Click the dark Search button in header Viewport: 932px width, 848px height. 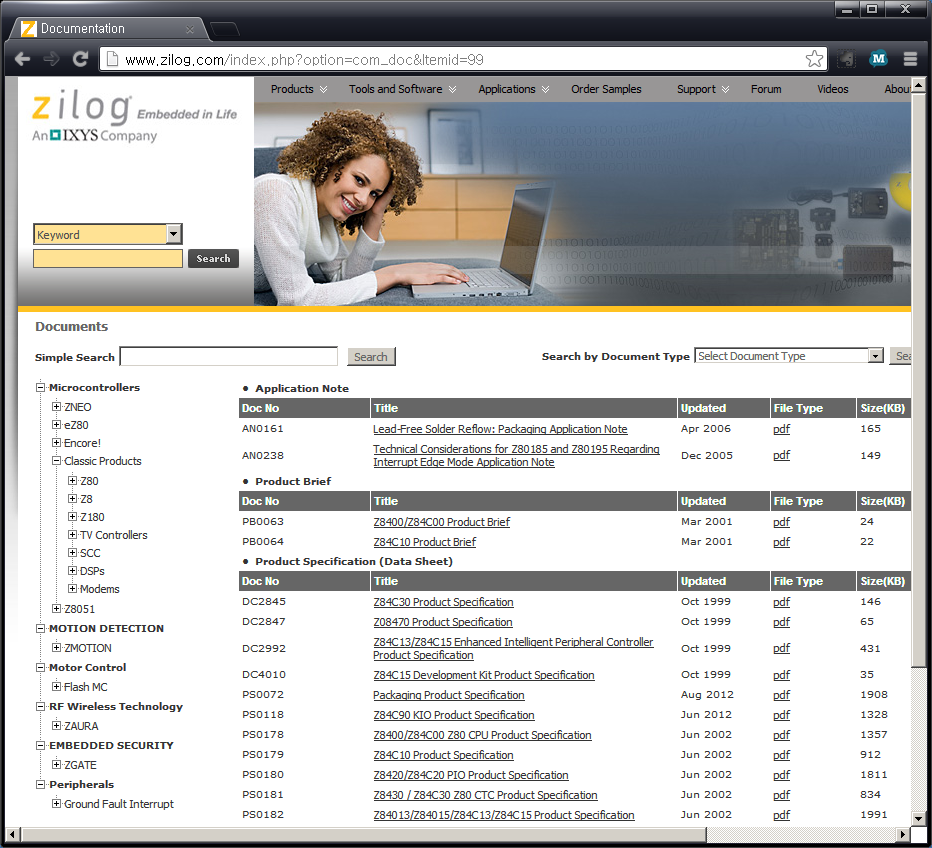213,259
